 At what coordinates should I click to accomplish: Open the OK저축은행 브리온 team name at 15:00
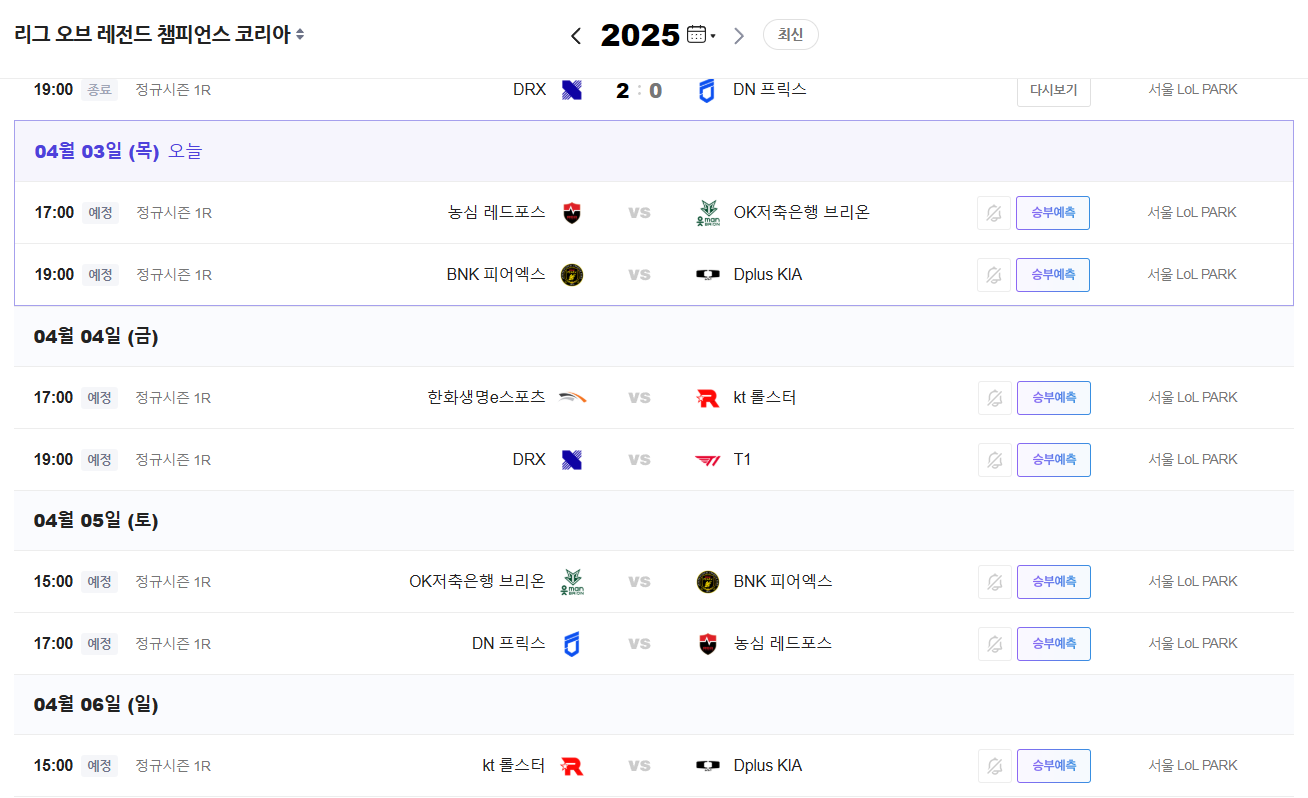pyautogui.click(x=477, y=582)
